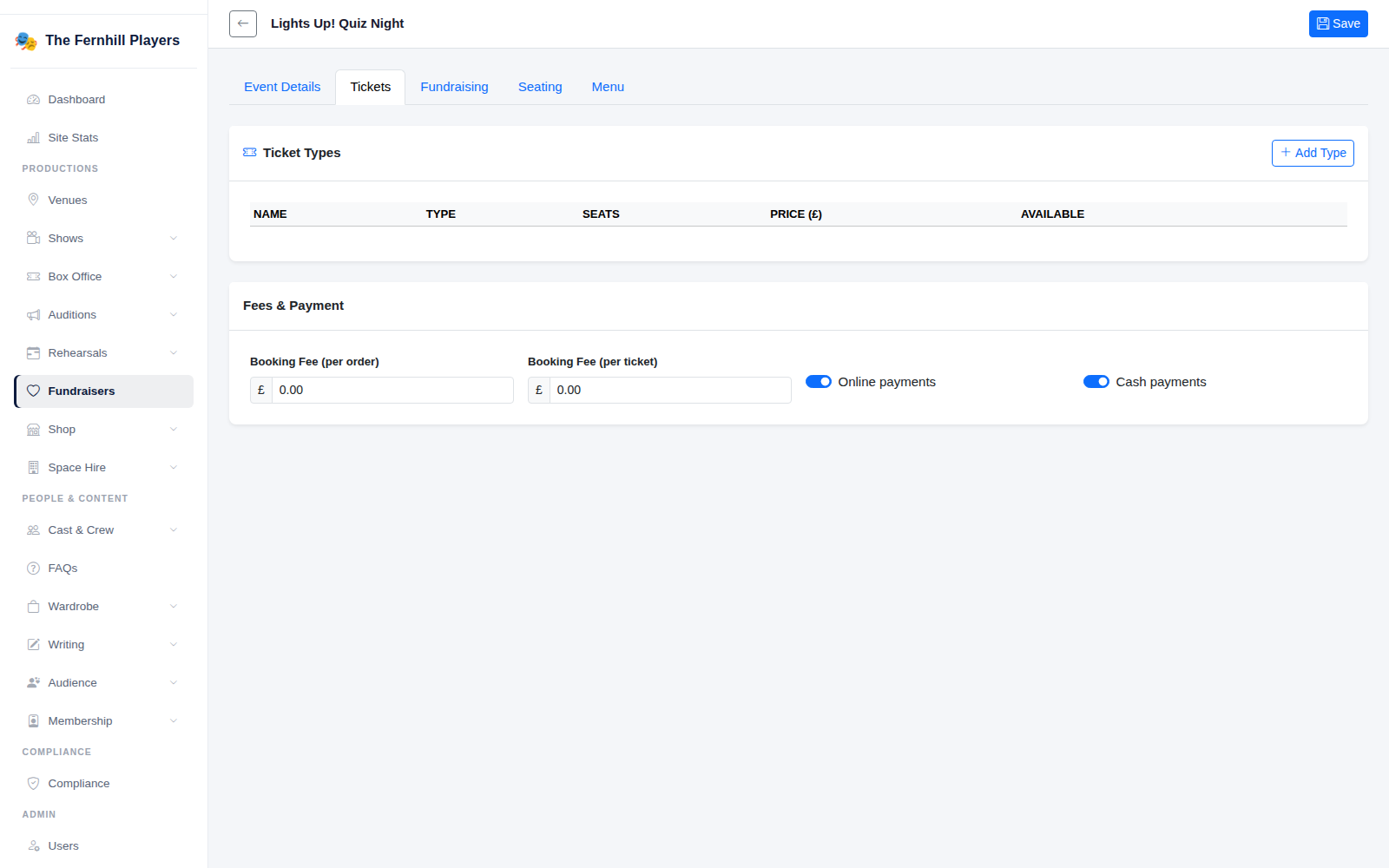Expand the Box Office chevron
This screenshot has width=1389, height=868.
pyautogui.click(x=174, y=277)
